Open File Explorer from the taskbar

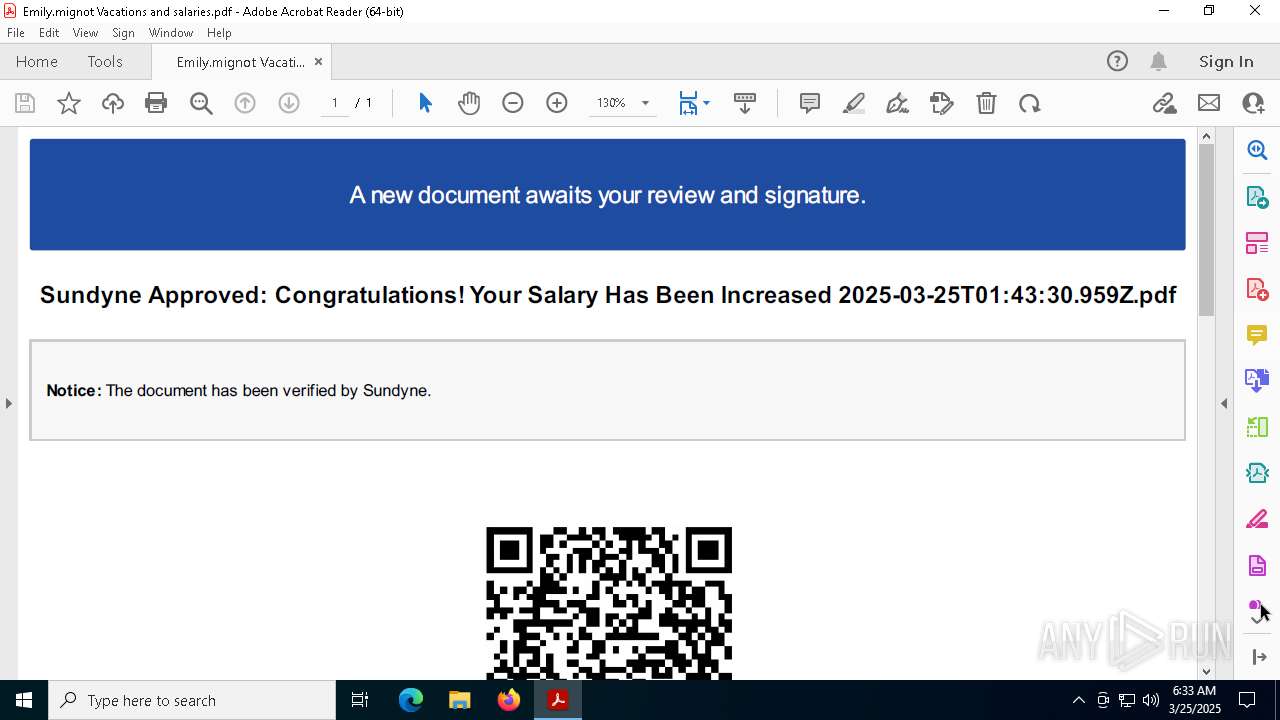coord(459,700)
